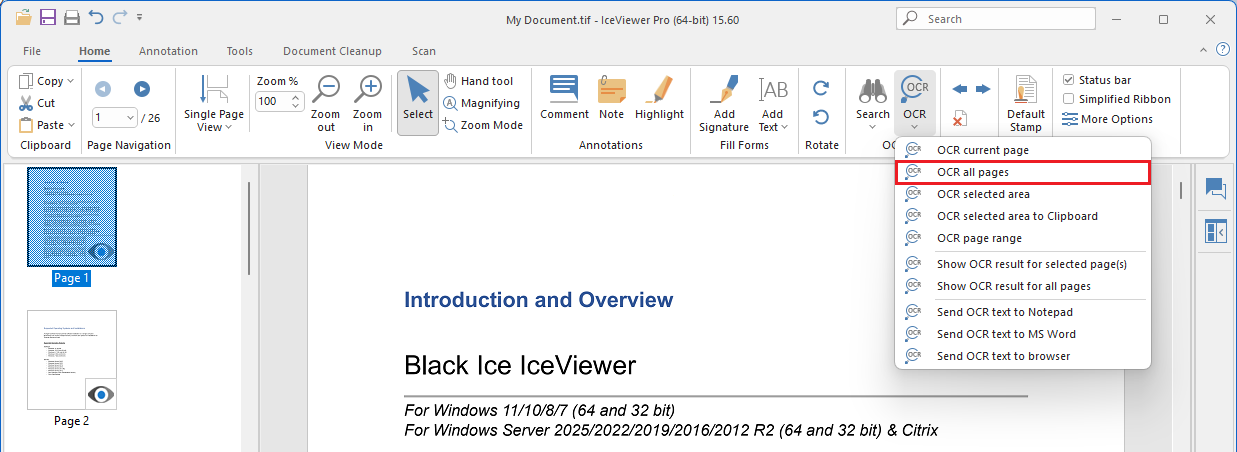The width and height of the screenshot is (1237, 452).
Task: Click the delete page red X icon
Action: tap(959, 119)
